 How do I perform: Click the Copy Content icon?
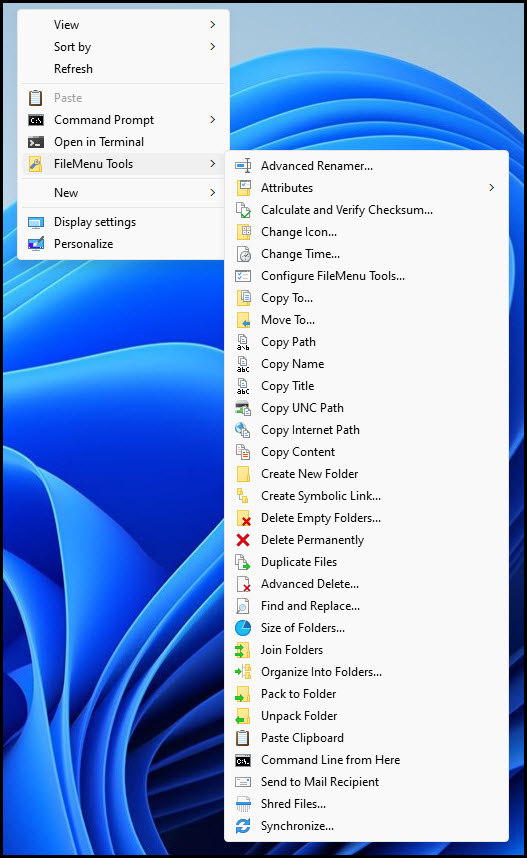pyautogui.click(x=243, y=452)
